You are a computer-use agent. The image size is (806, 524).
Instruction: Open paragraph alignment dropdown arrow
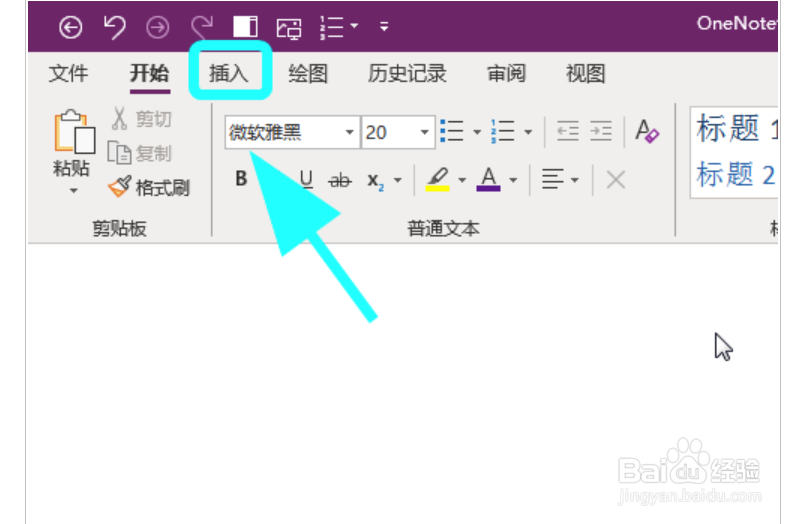(x=575, y=180)
